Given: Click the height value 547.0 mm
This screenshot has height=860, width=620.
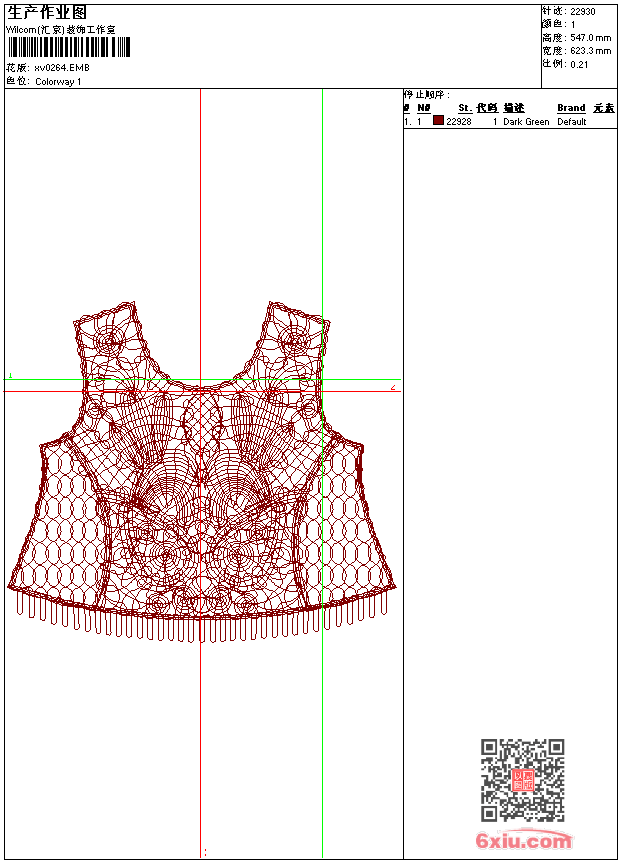Looking at the screenshot, I should click(x=590, y=38).
